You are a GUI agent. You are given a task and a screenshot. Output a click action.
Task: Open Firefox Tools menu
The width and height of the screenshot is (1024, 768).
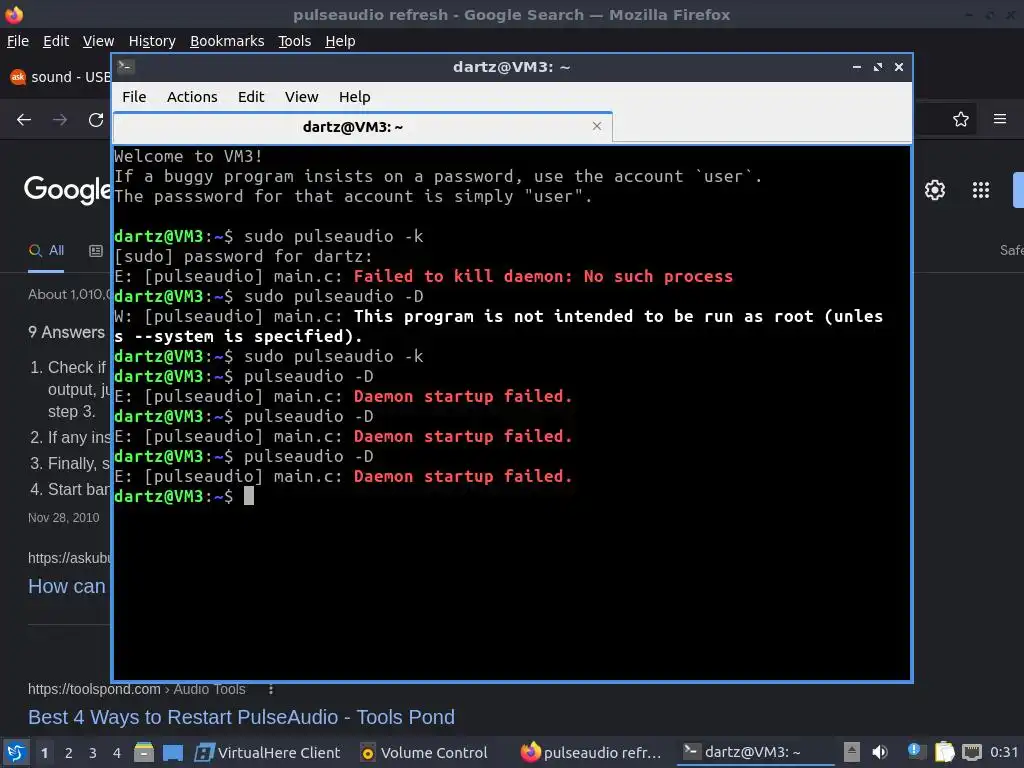click(295, 41)
